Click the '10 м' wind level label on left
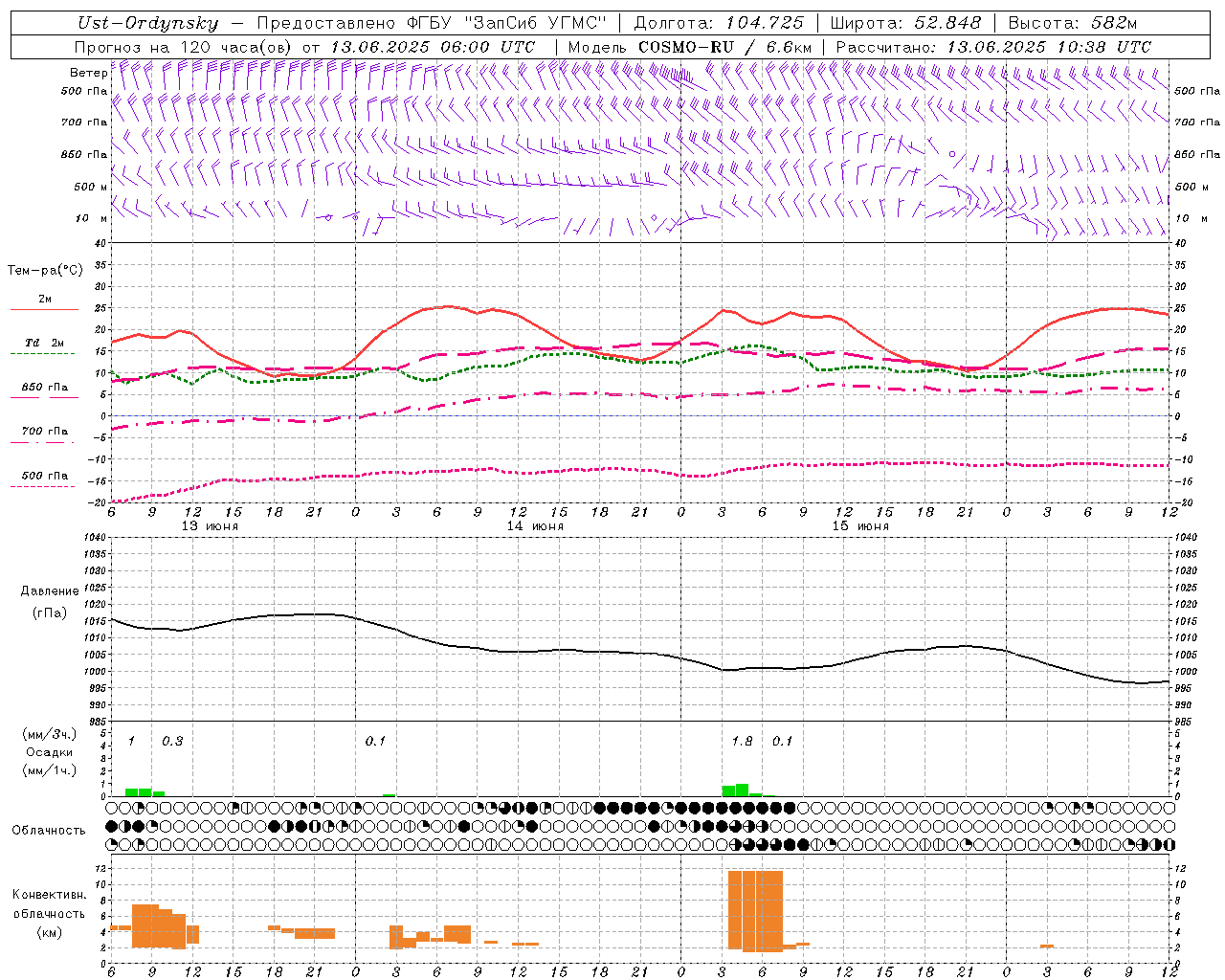The image size is (1225, 980). (90, 218)
